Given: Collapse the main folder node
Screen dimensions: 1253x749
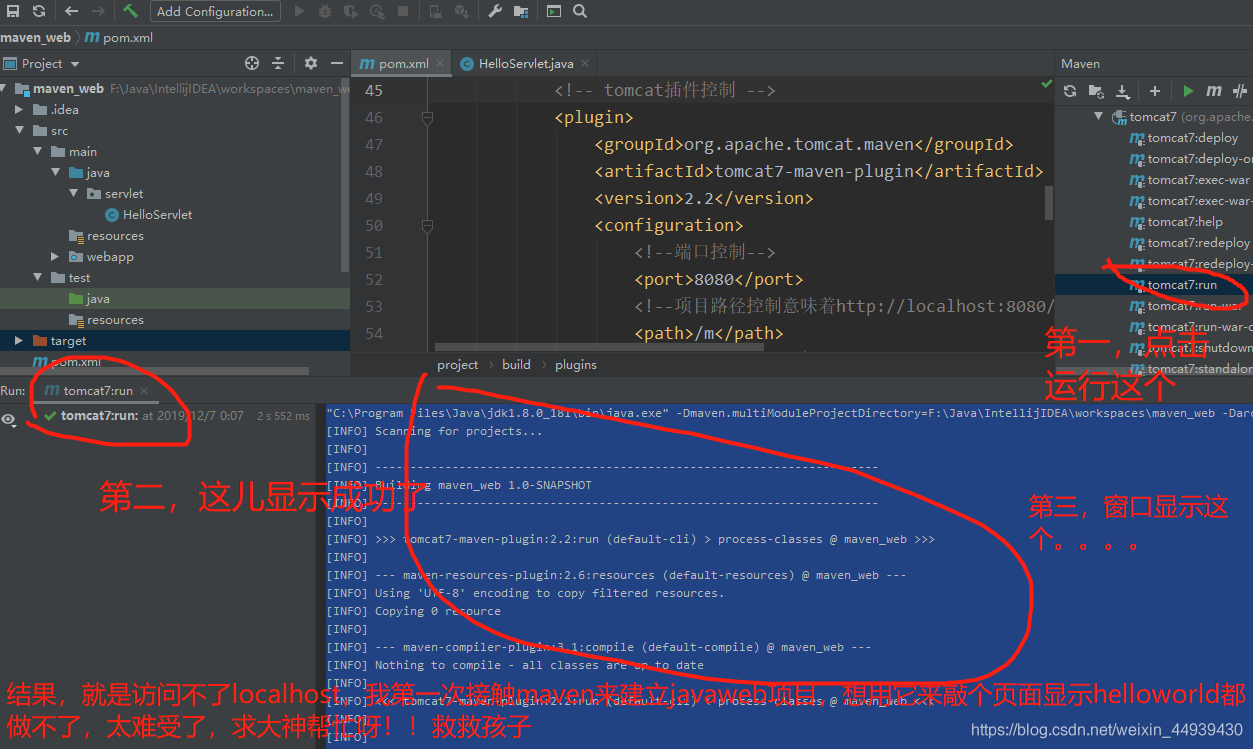Looking at the screenshot, I should tap(38, 152).
